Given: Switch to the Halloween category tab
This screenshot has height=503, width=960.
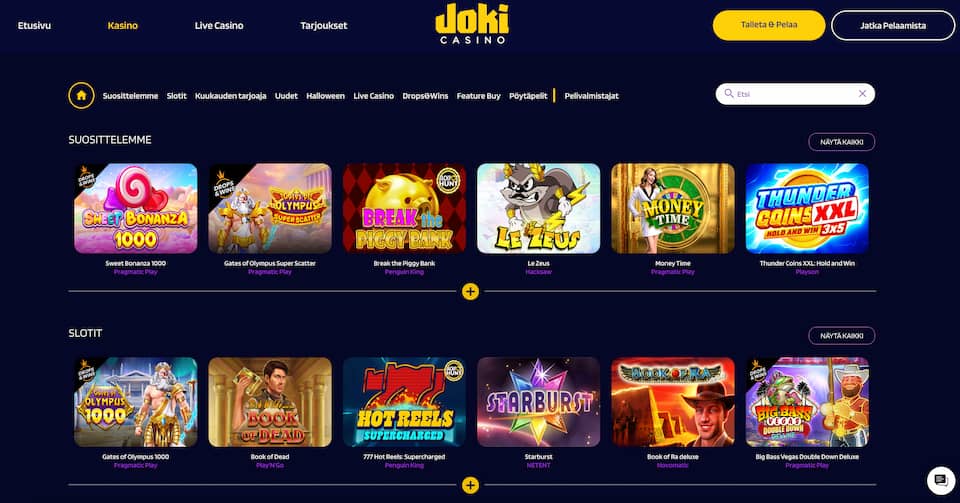Looking at the screenshot, I should [325, 96].
